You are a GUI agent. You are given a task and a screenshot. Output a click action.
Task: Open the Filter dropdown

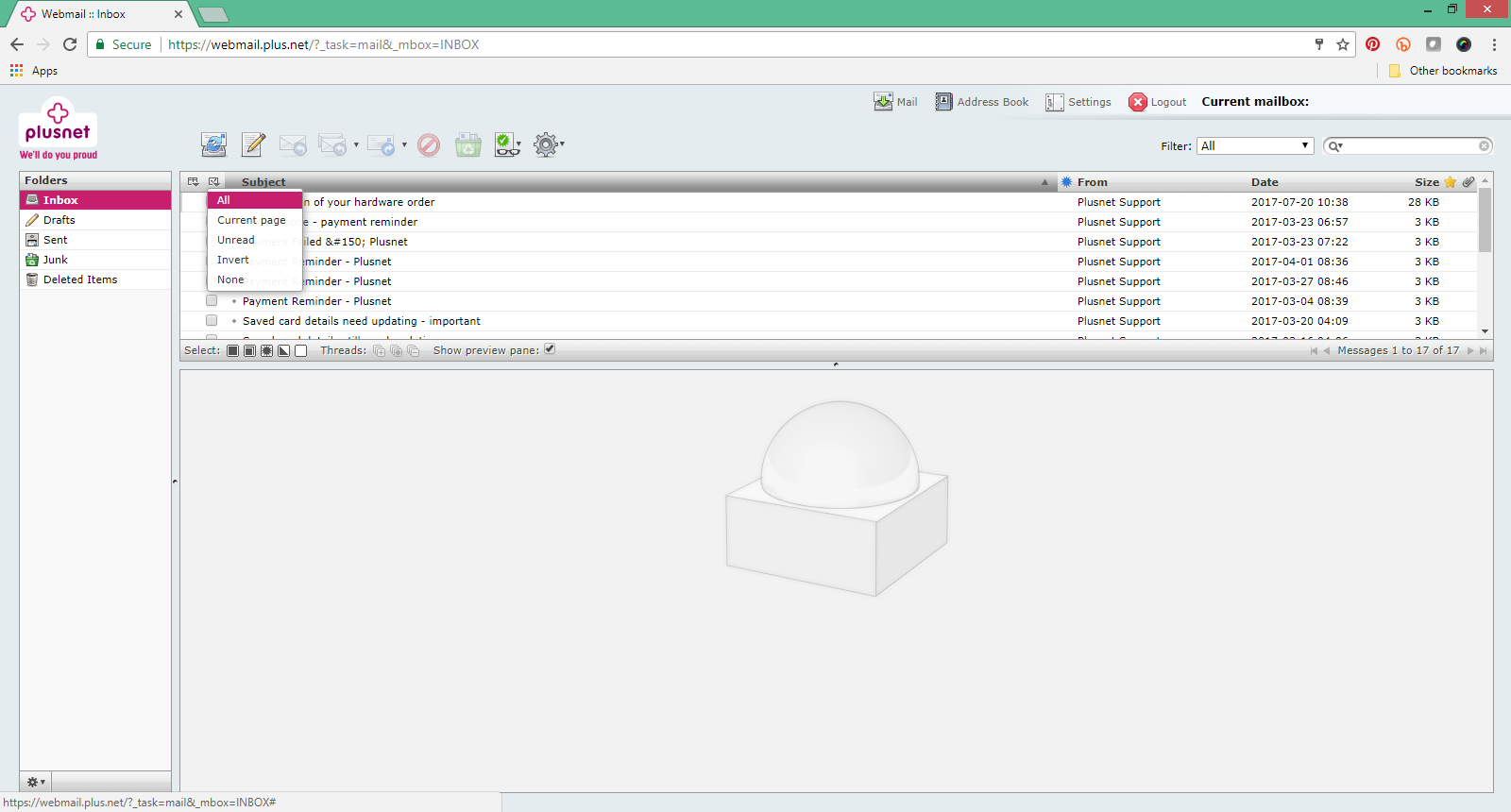(1255, 145)
